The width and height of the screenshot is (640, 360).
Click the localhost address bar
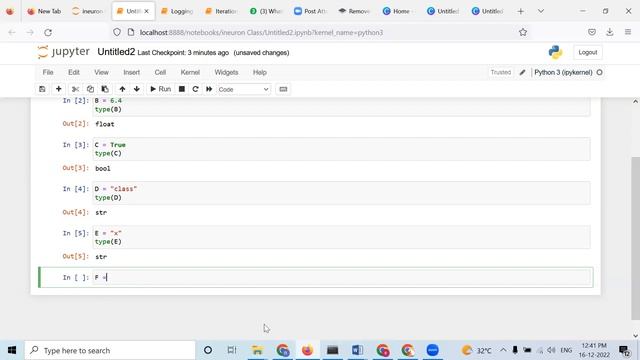click(x=261, y=32)
